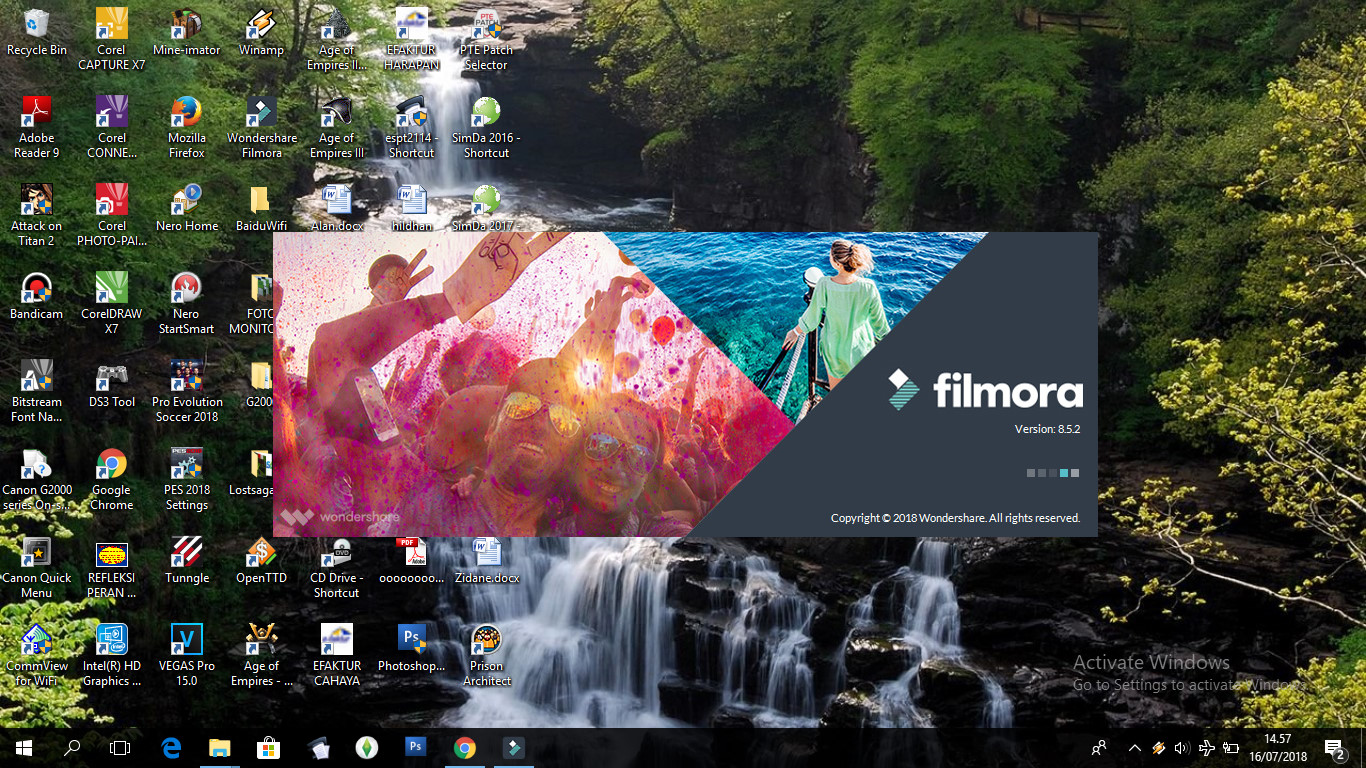This screenshot has width=1366, height=768.
Task: Switch to Photoshop on the taskbar
Action: coord(415,748)
